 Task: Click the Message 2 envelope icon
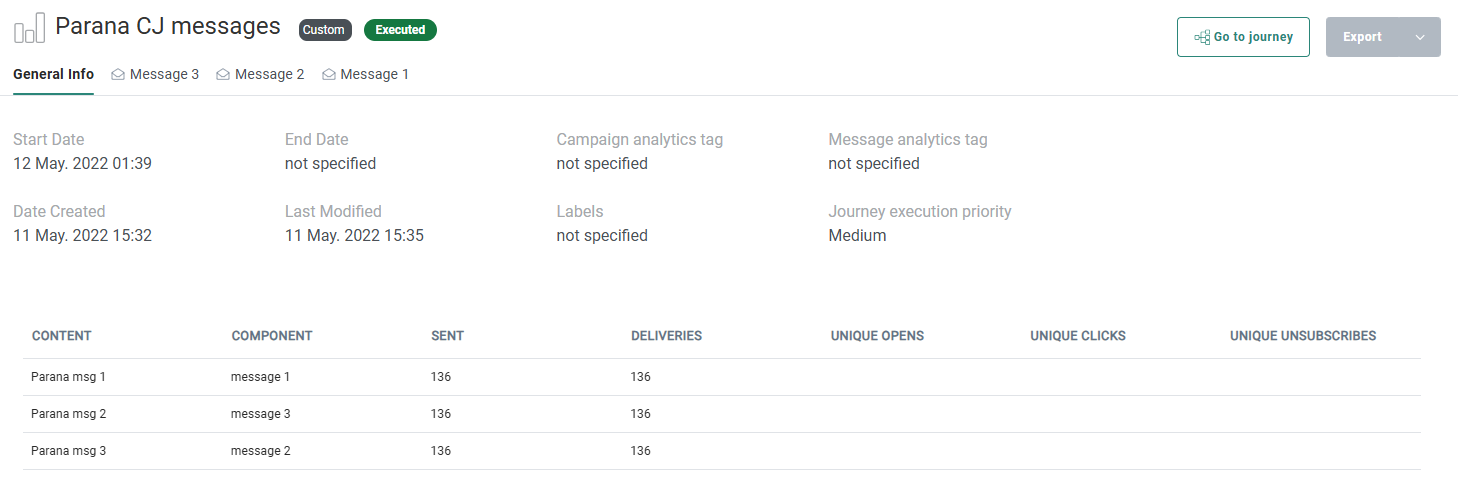223,75
